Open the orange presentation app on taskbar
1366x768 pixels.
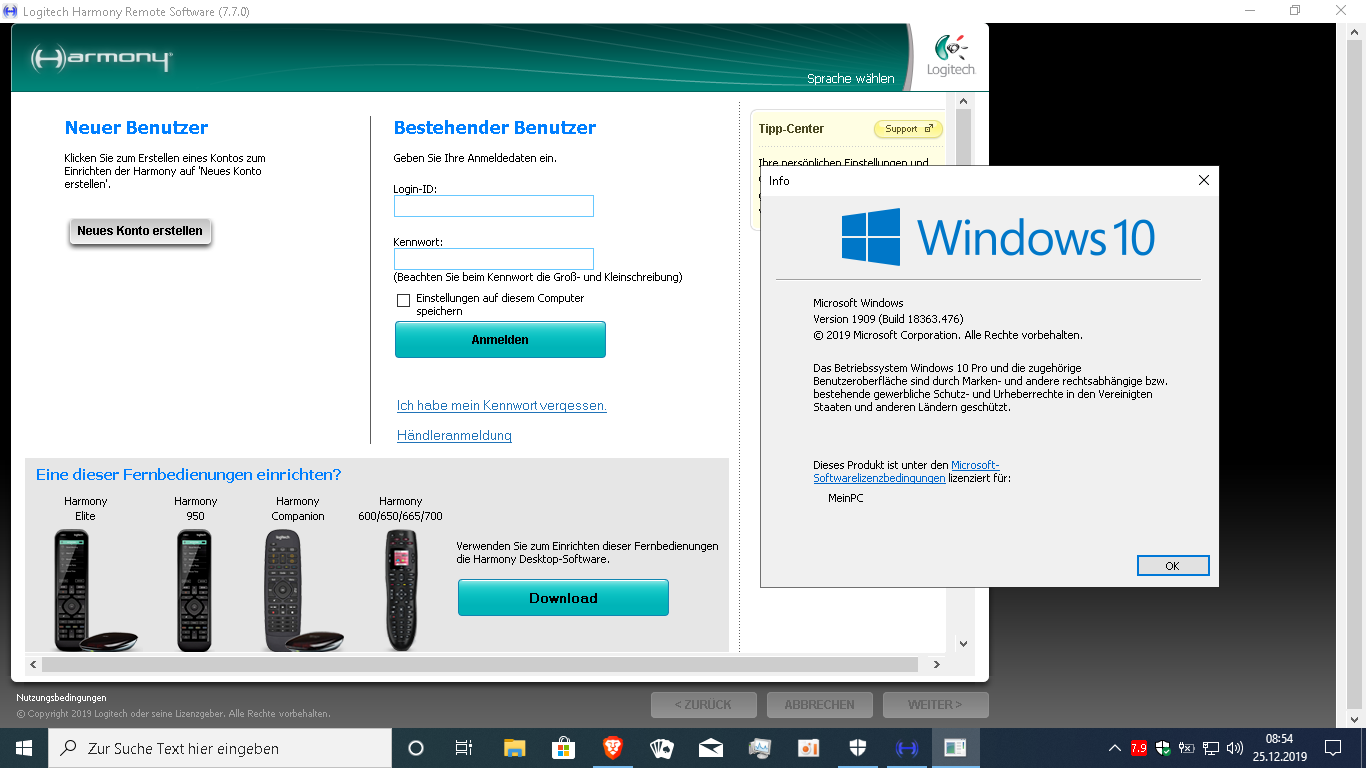point(808,748)
